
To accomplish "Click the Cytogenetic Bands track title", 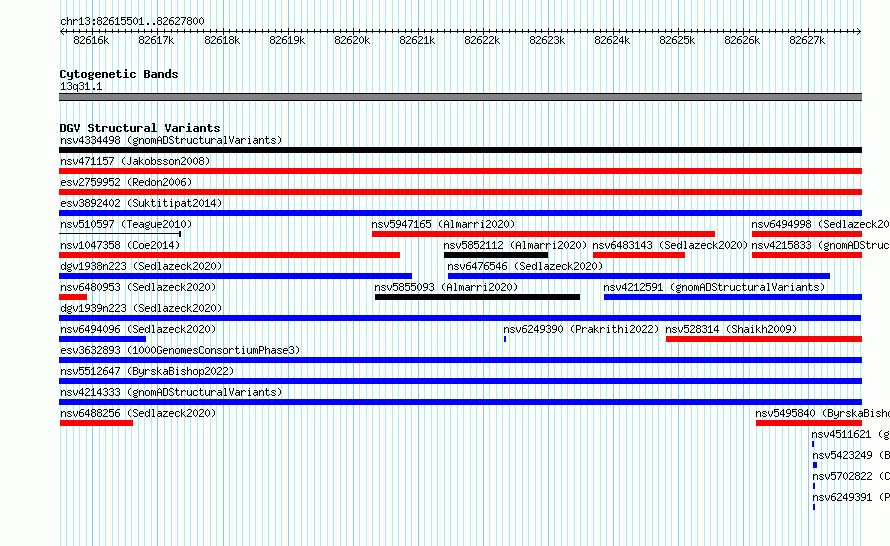I will point(119,74).
